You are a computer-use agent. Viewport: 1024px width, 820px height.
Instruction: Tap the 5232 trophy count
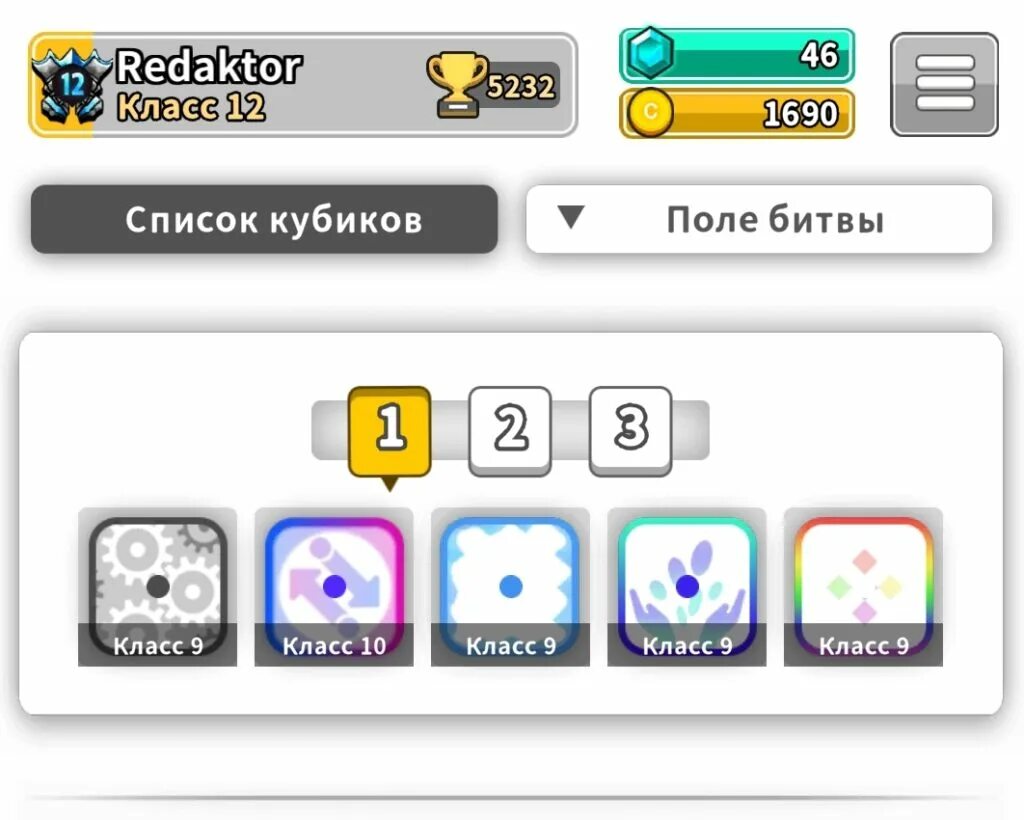520,86
